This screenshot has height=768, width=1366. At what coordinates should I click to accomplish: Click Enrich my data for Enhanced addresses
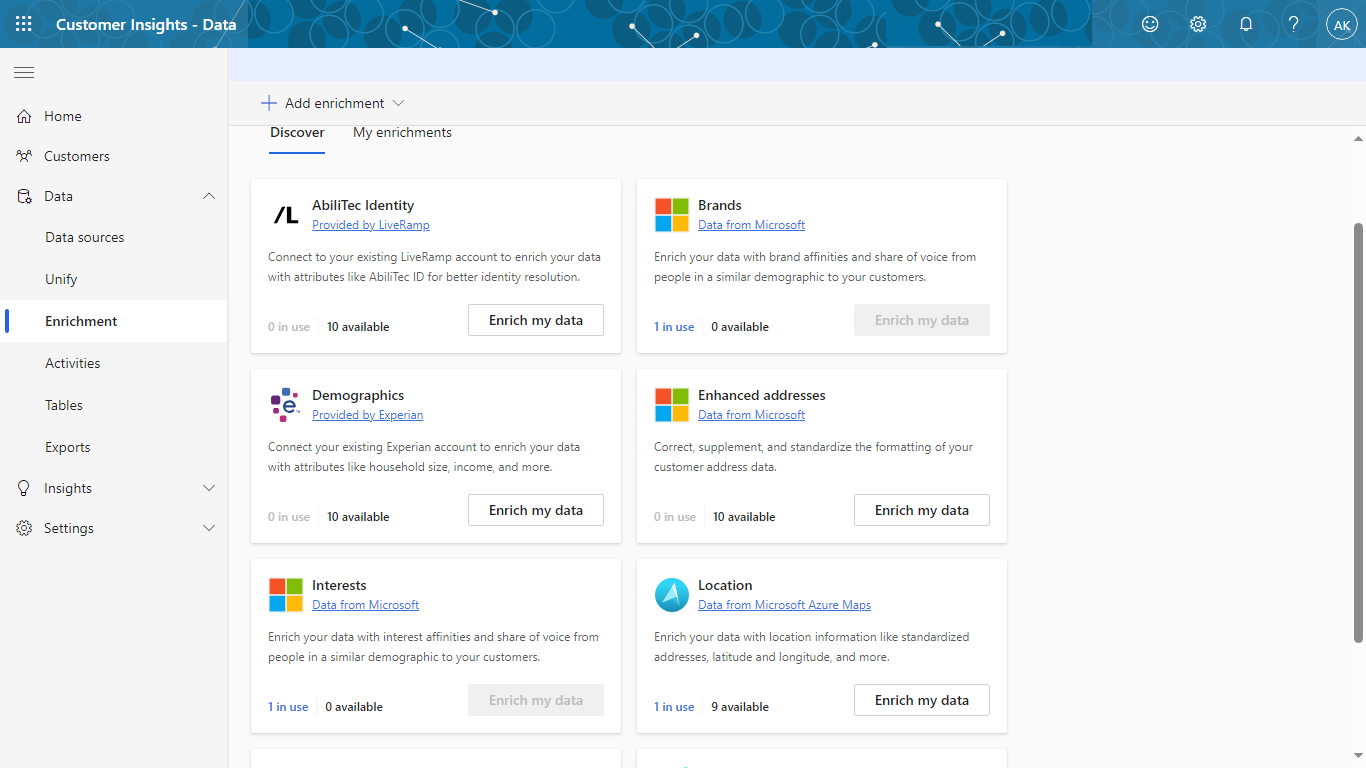(x=921, y=510)
